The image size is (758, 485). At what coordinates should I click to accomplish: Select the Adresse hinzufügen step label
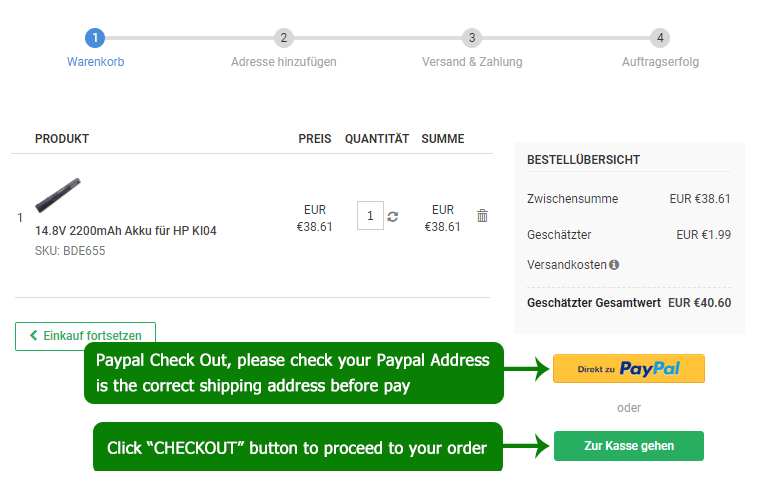(284, 62)
